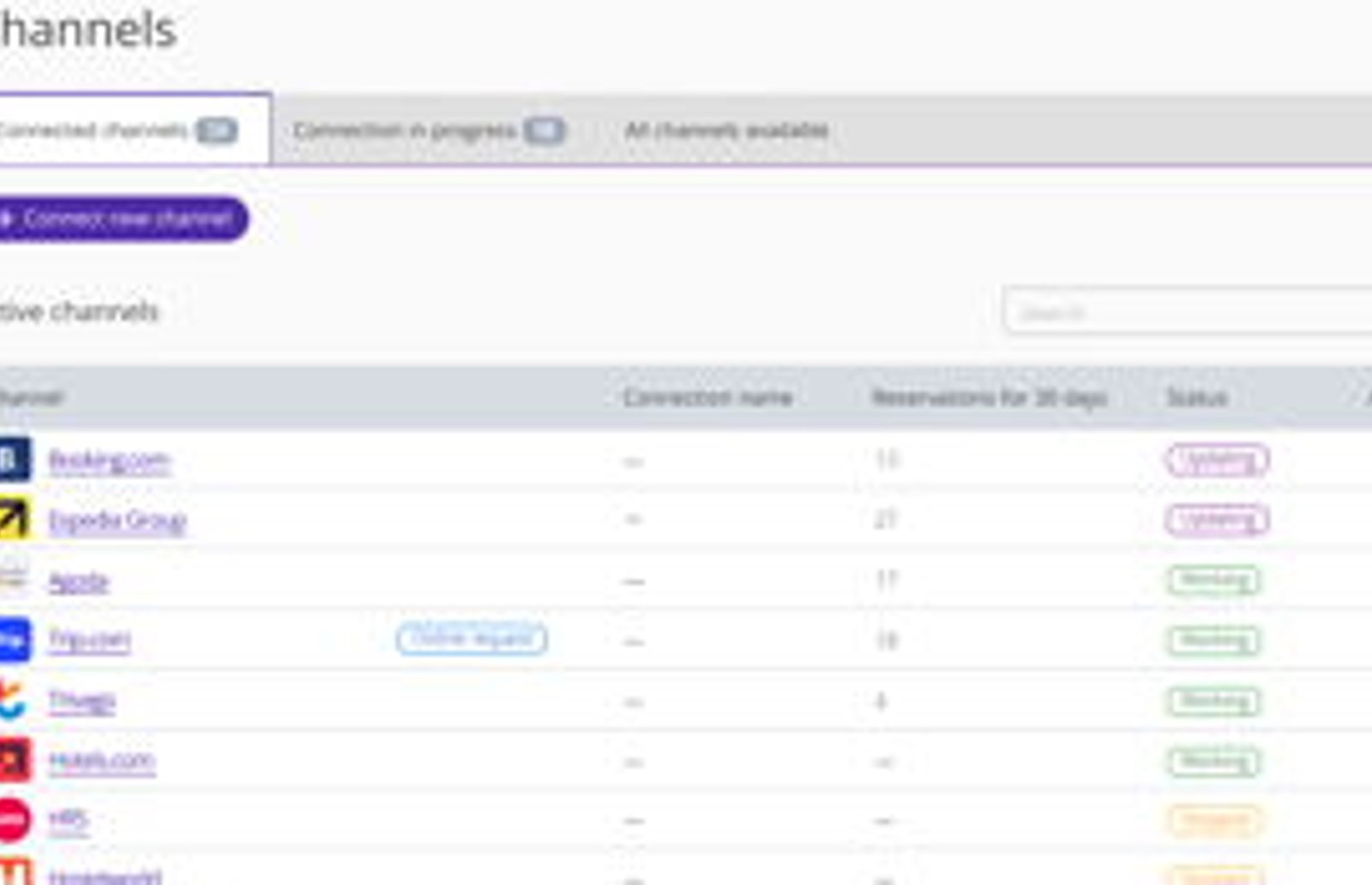The image size is (1372, 885).
Task: Open the Connection in progress tab
Action: 428,130
